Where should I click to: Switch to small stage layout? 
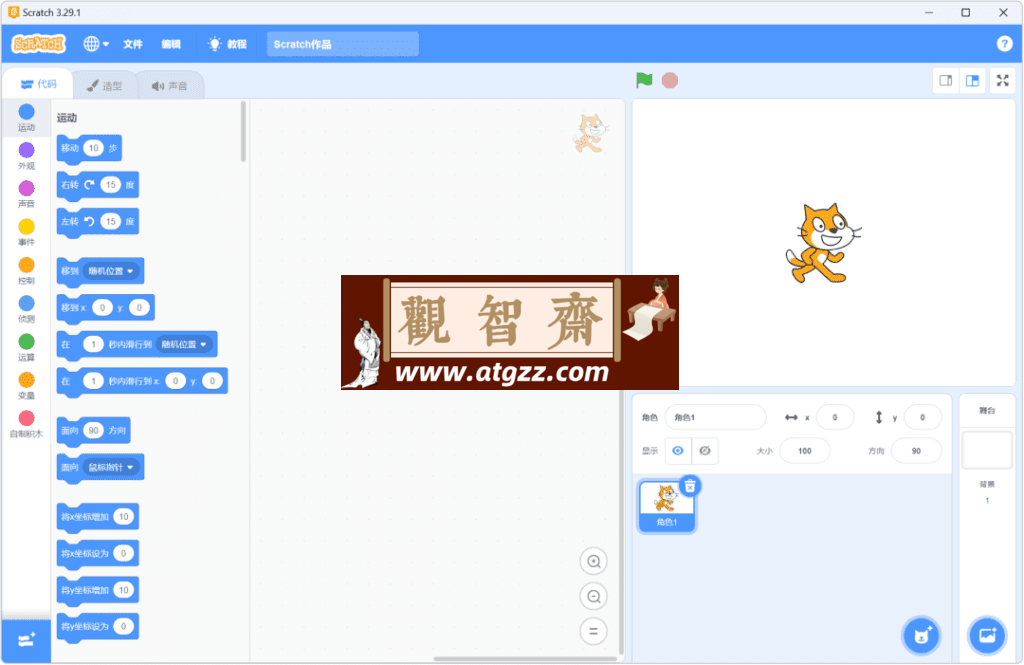coord(946,80)
